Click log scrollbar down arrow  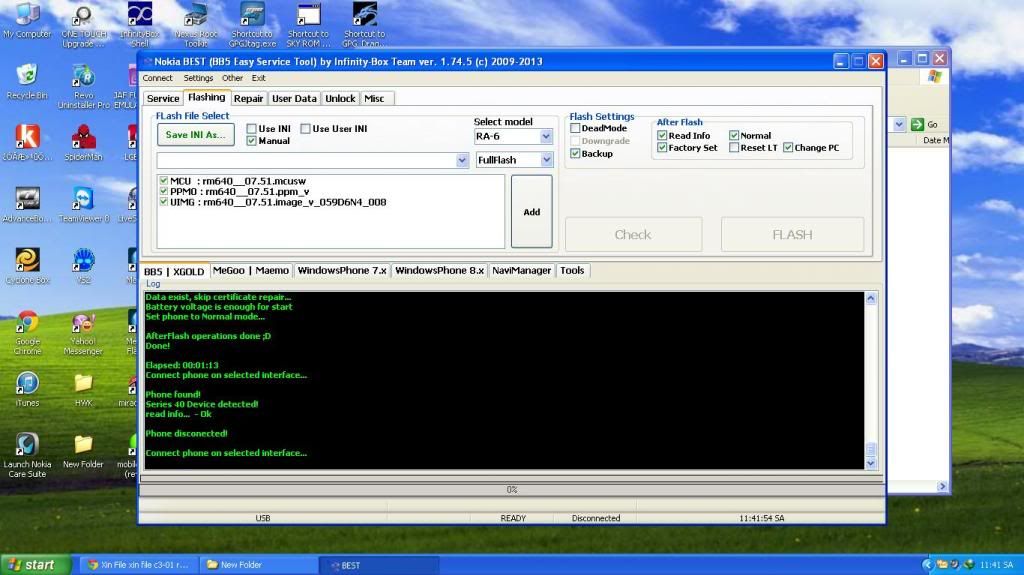click(x=871, y=463)
